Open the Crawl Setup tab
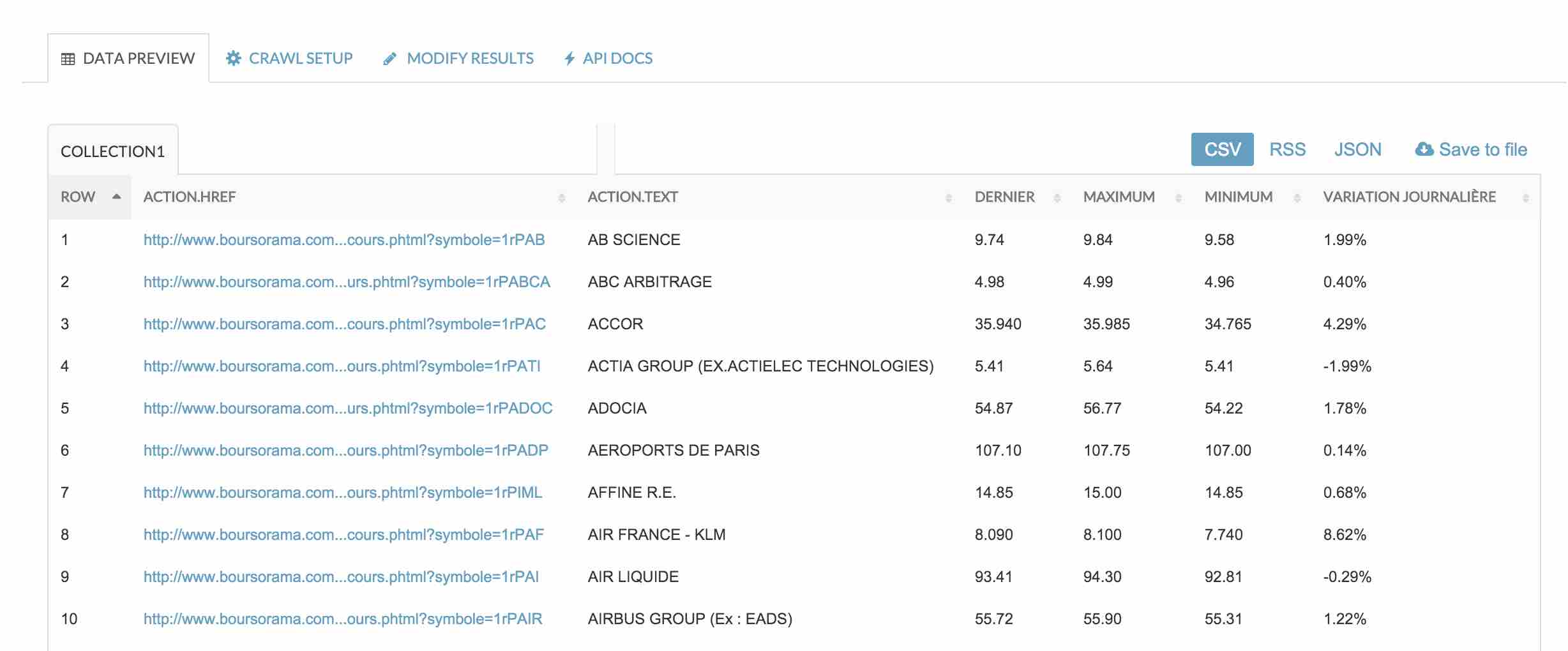 point(300,59)
